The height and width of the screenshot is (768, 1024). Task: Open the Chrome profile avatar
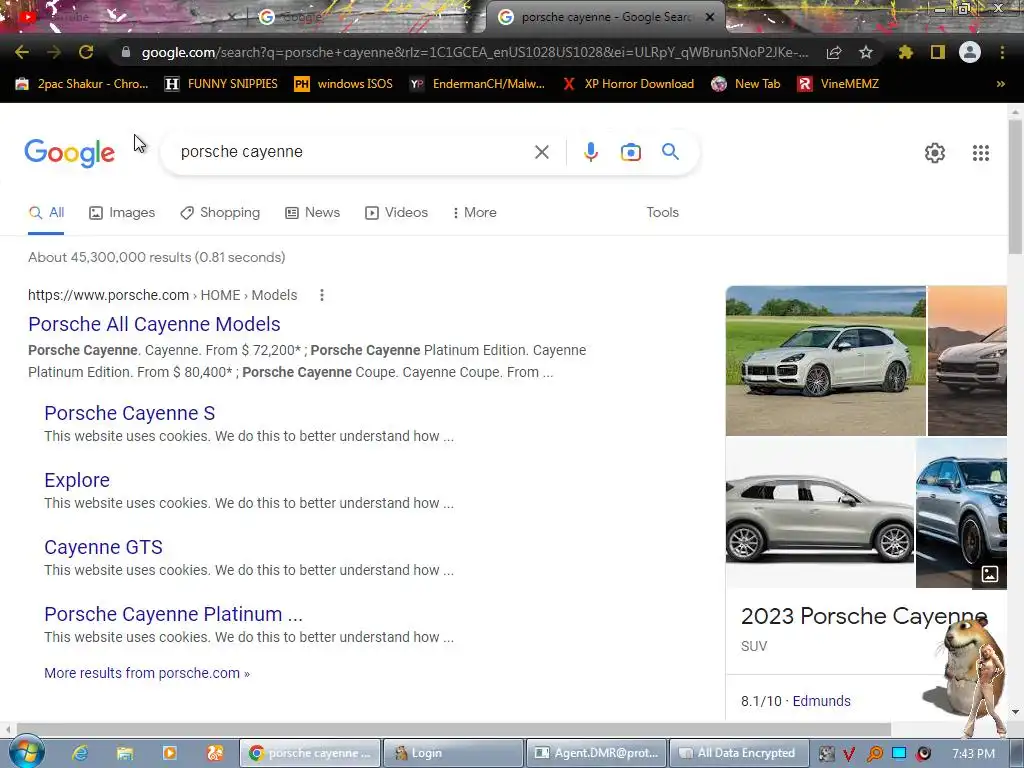point(969,52)
